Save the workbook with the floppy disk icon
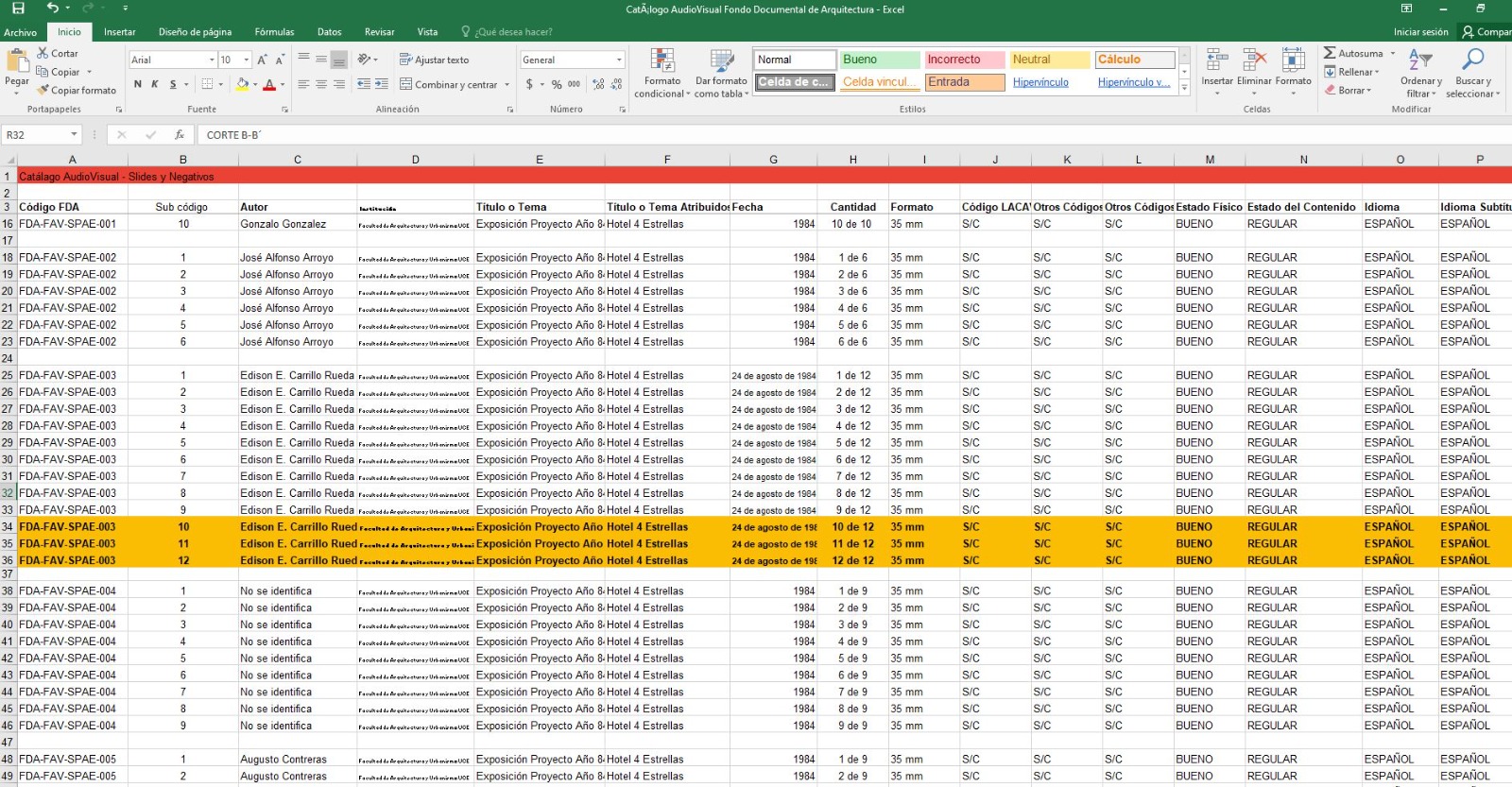The height and width of the screenshot is (787, 1512). pyautogui.click(x=18, y=9)
